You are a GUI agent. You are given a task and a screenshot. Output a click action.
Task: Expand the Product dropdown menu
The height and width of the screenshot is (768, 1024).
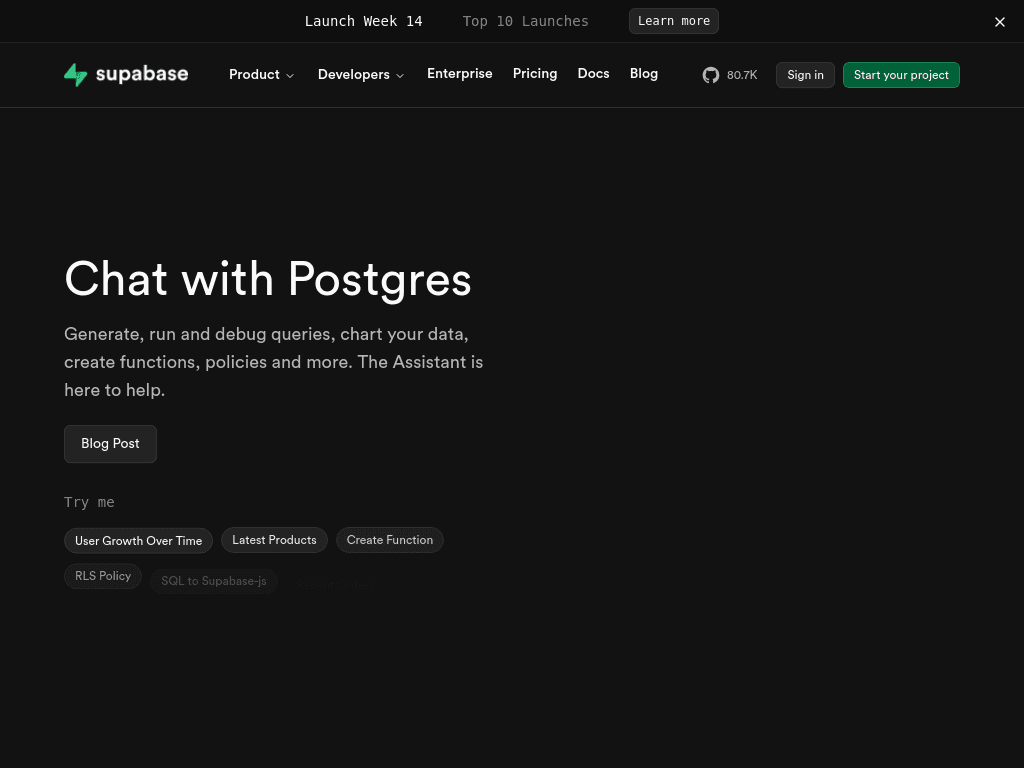coord(261,74)
